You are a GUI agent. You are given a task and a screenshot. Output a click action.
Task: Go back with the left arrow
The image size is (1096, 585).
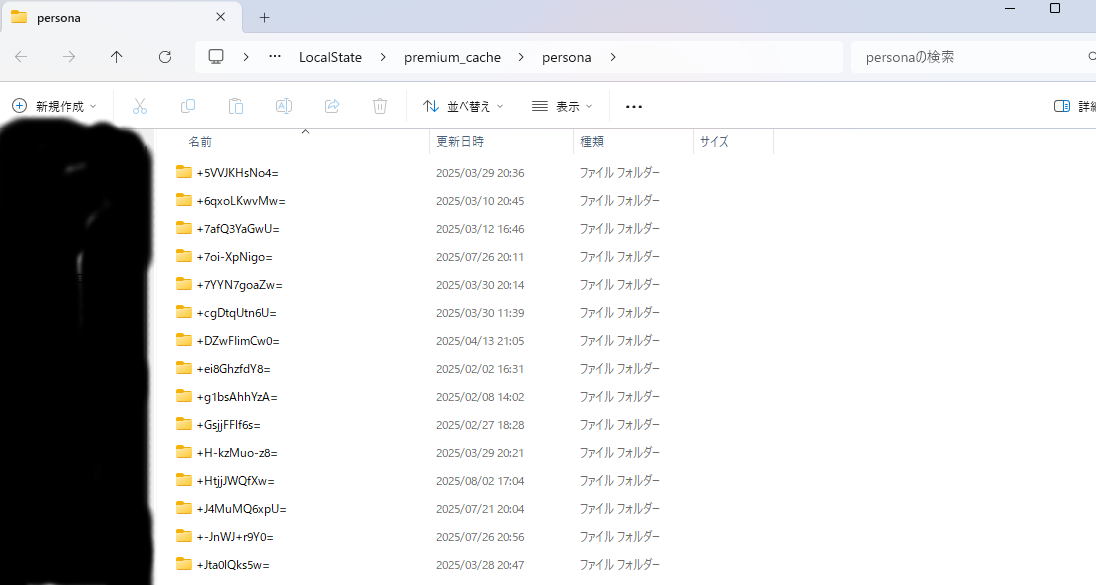pos(21,57)
